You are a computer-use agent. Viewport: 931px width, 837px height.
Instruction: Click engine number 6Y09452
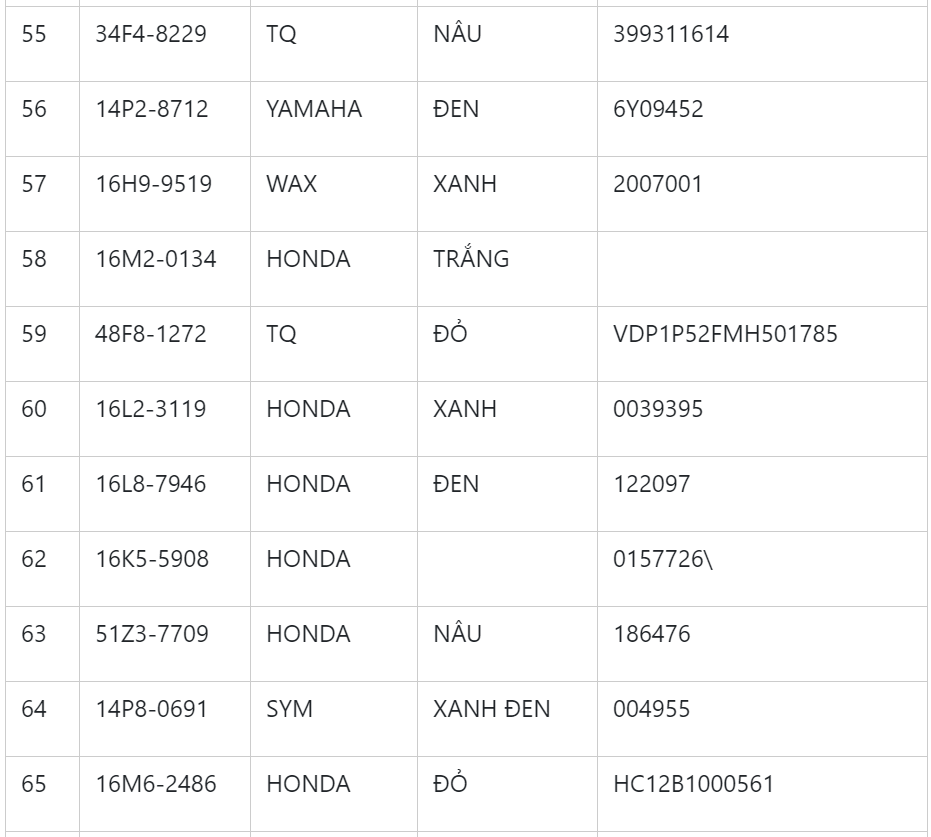coord(658,109)
